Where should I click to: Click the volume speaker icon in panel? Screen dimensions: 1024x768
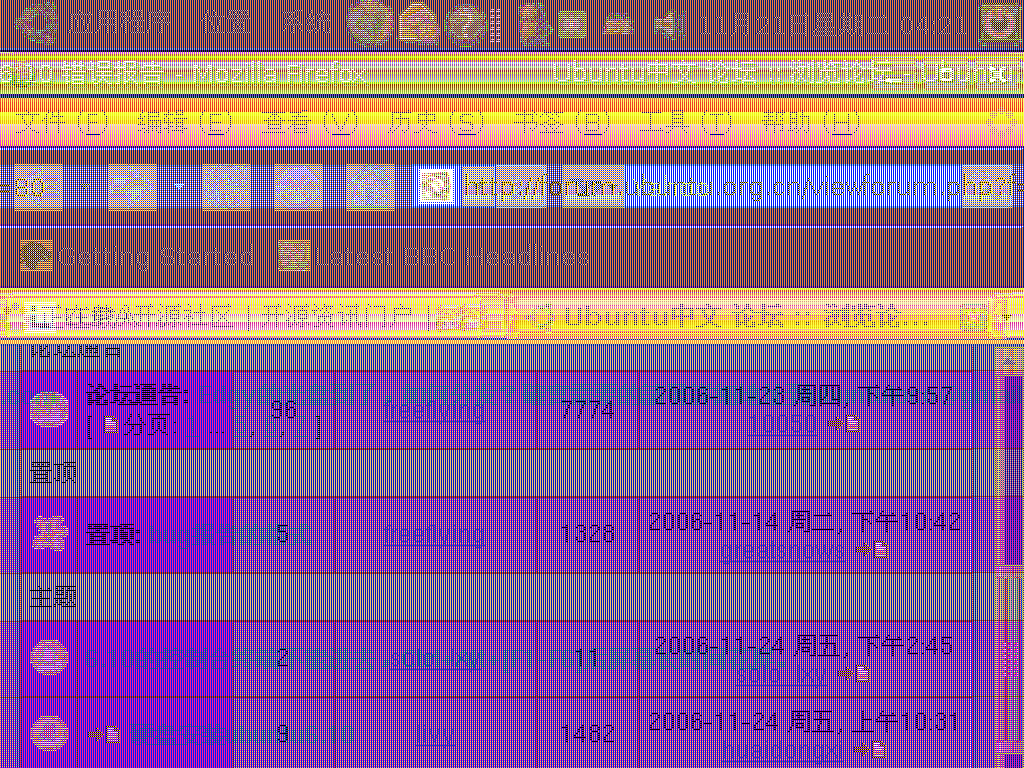[x=669, y=25]
